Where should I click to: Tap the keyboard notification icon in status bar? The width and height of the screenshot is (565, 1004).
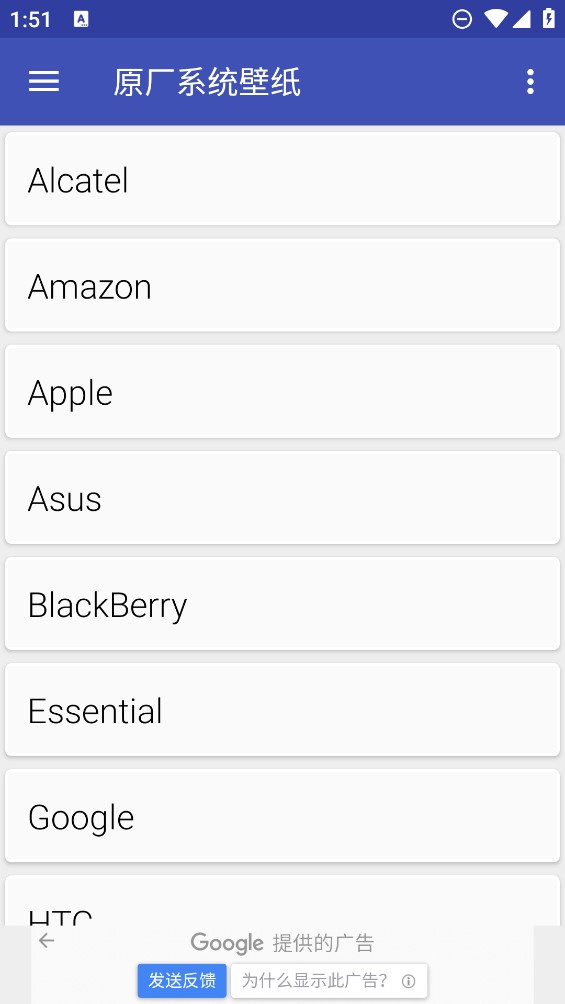[x=81, y=19]
